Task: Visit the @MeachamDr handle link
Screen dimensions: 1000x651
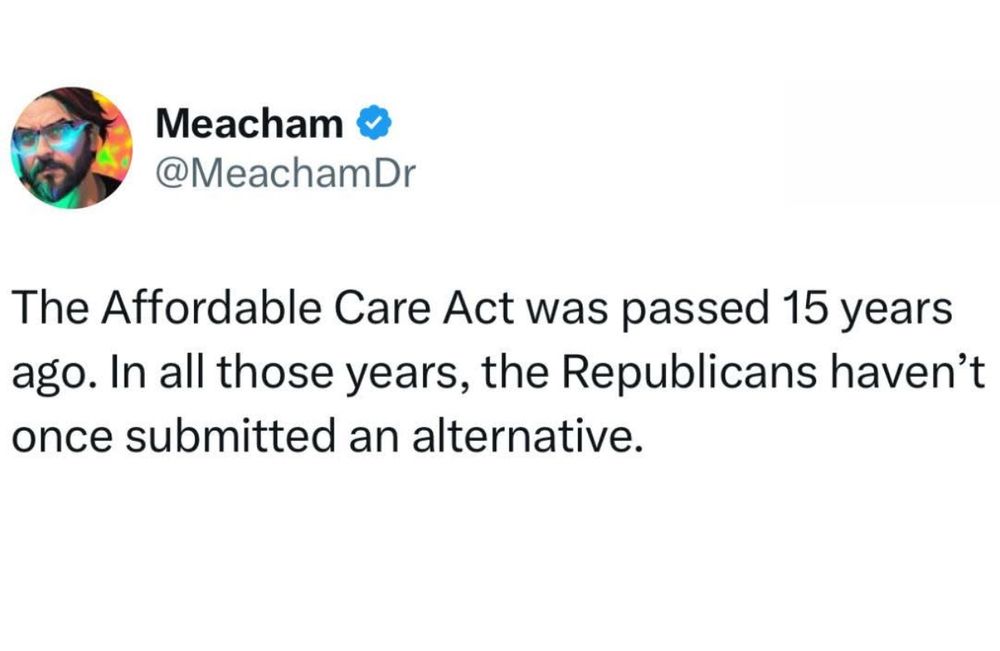Action: point(286,172)
